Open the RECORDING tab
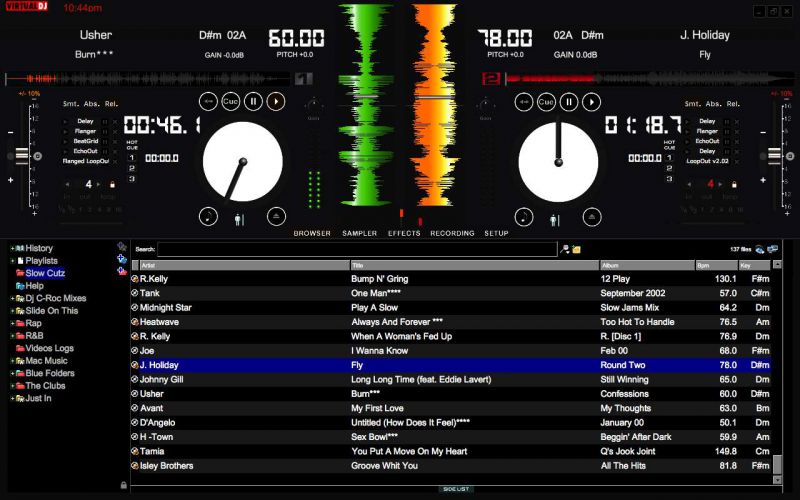The image size is (800, 500). pos(452,233)
